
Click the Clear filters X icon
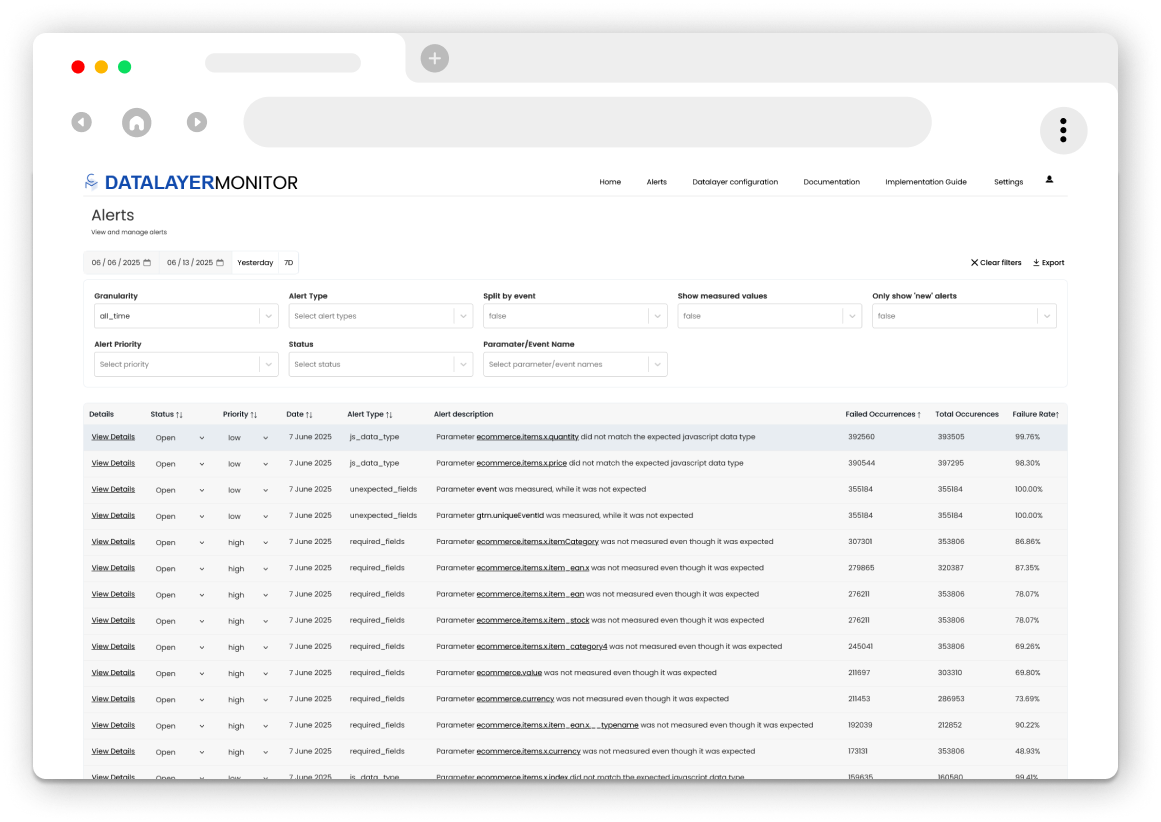[975, 263]
